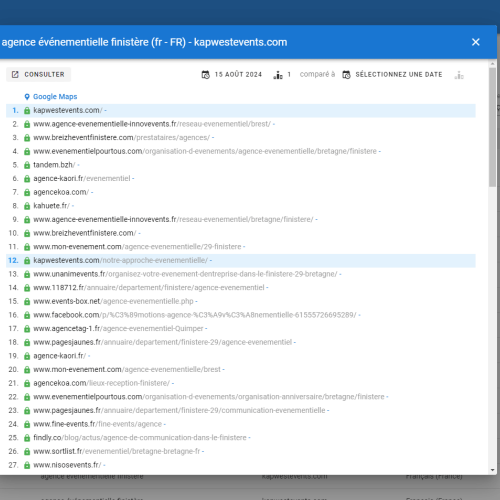
Task: Open result 15 www.events-box.net link
Action: point(113,302)
